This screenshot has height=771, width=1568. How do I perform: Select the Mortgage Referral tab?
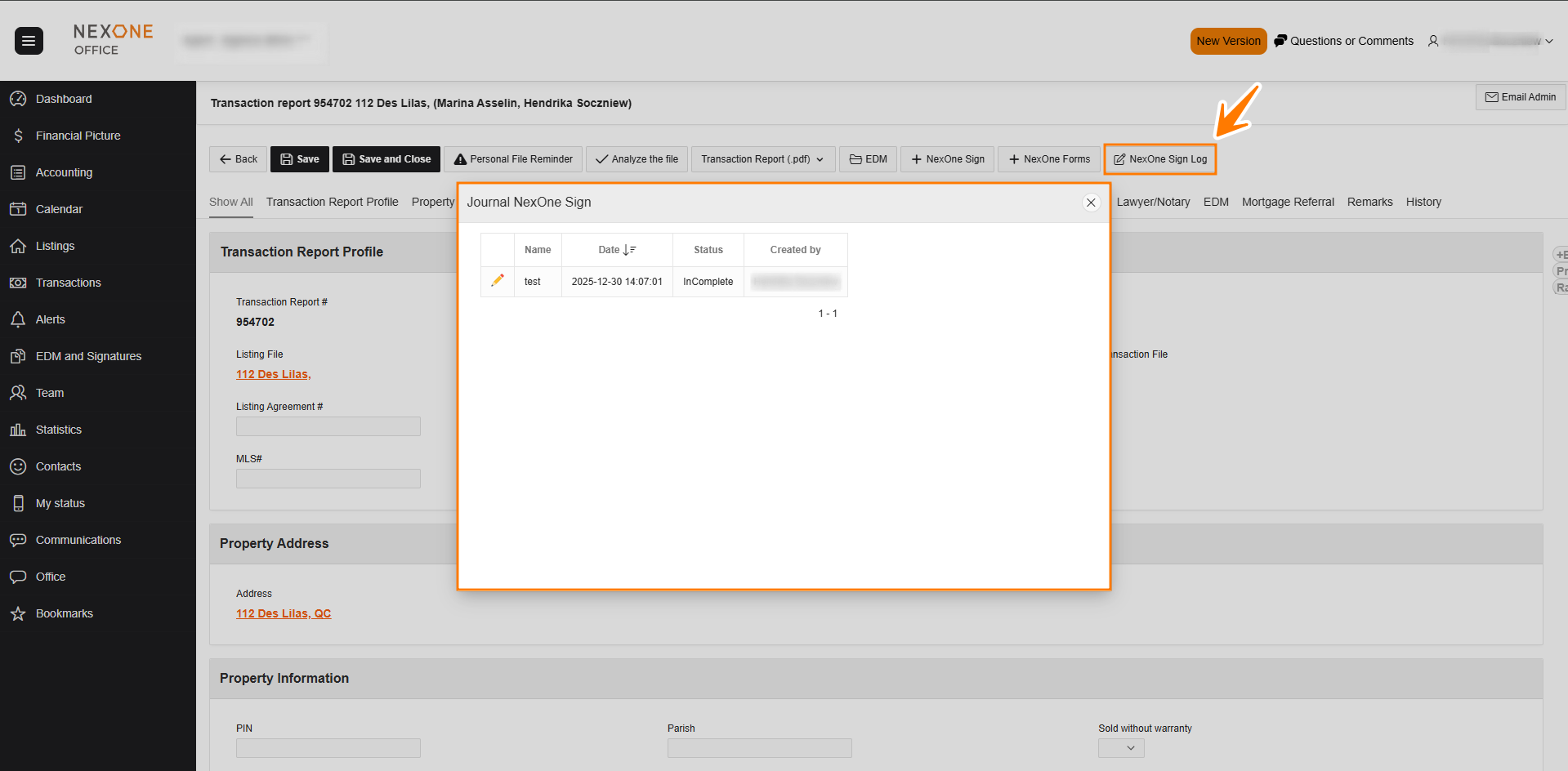[x=1287, y=202]
